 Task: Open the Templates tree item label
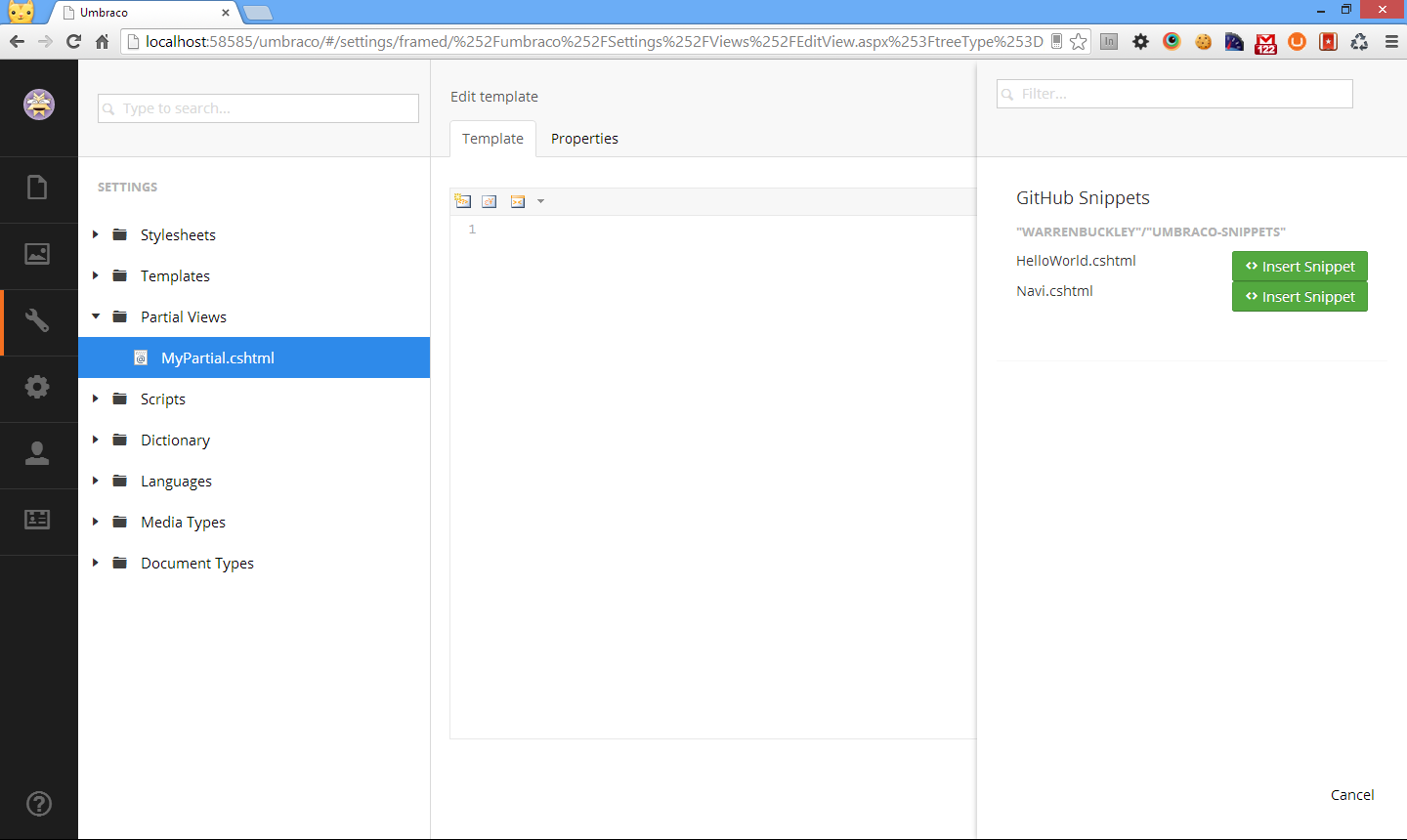coord(175,276)
